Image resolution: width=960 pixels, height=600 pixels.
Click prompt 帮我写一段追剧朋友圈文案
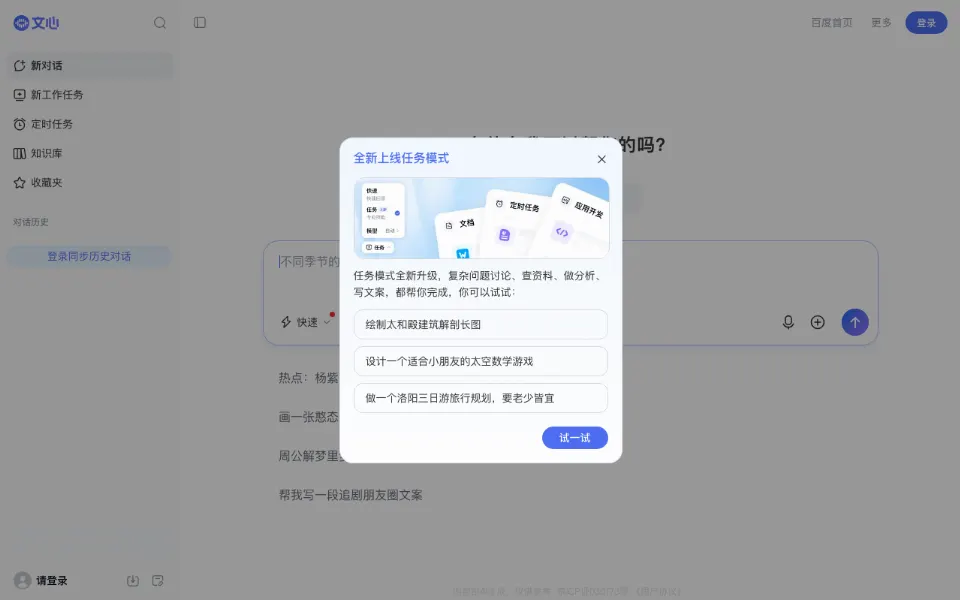[350, 495]
